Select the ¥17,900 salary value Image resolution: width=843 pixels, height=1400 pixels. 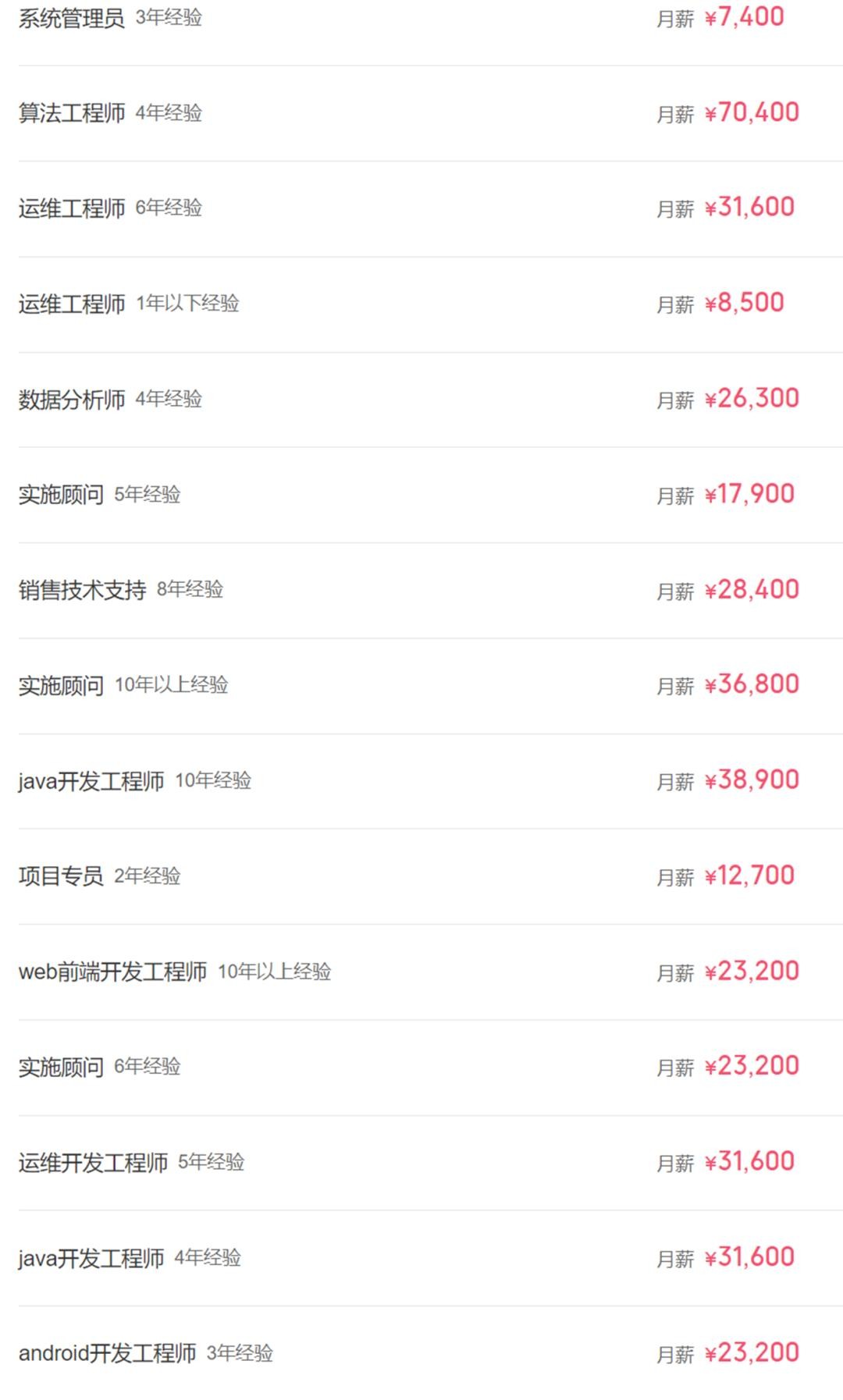(749, 494)
